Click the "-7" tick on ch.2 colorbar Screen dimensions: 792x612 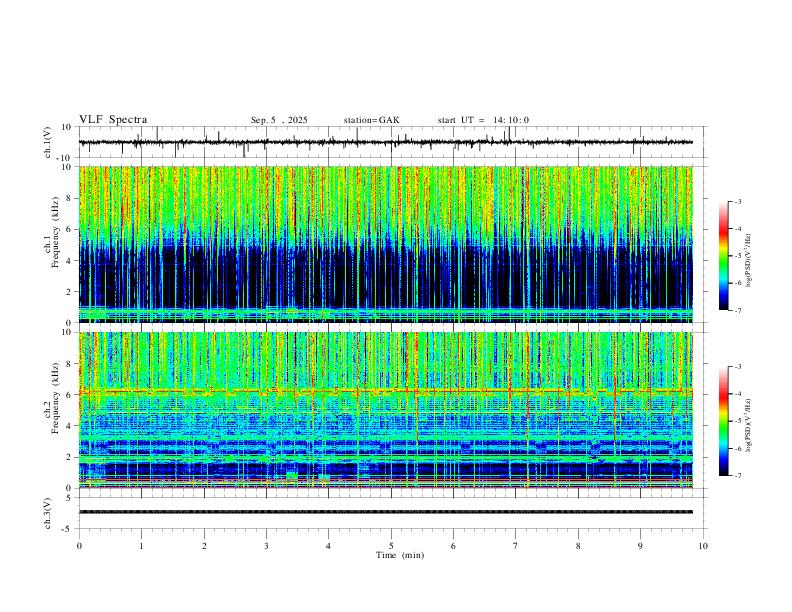click(x=737, y=476)
